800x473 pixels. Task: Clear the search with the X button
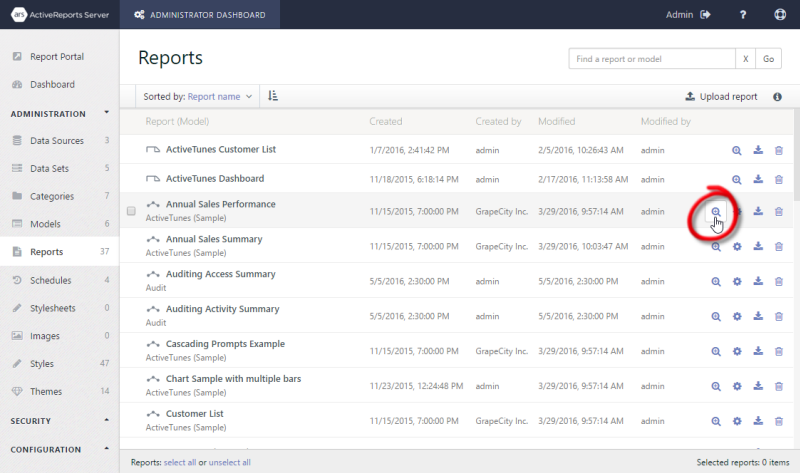745,59
